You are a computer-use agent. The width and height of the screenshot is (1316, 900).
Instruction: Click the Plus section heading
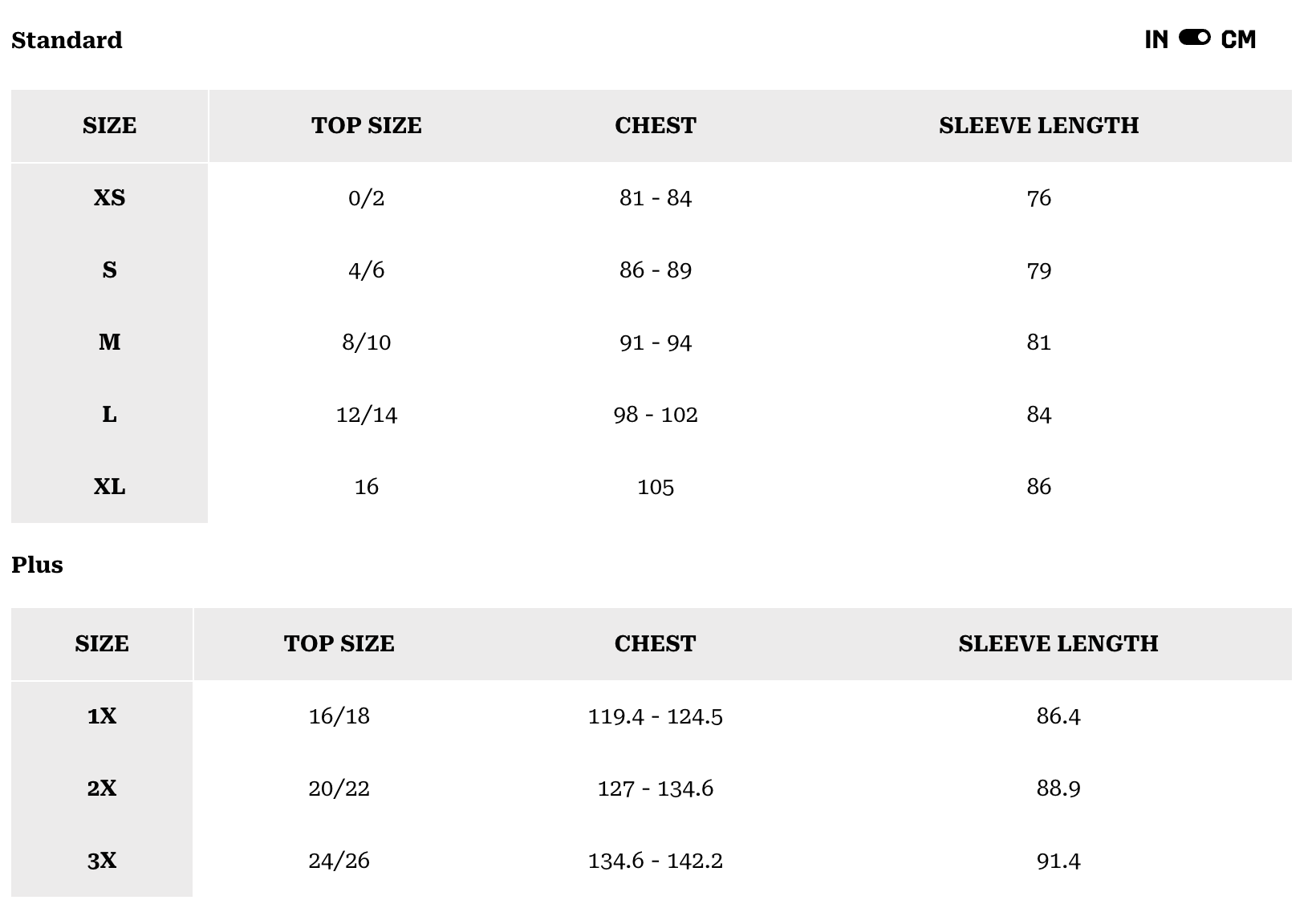(37, 565)
